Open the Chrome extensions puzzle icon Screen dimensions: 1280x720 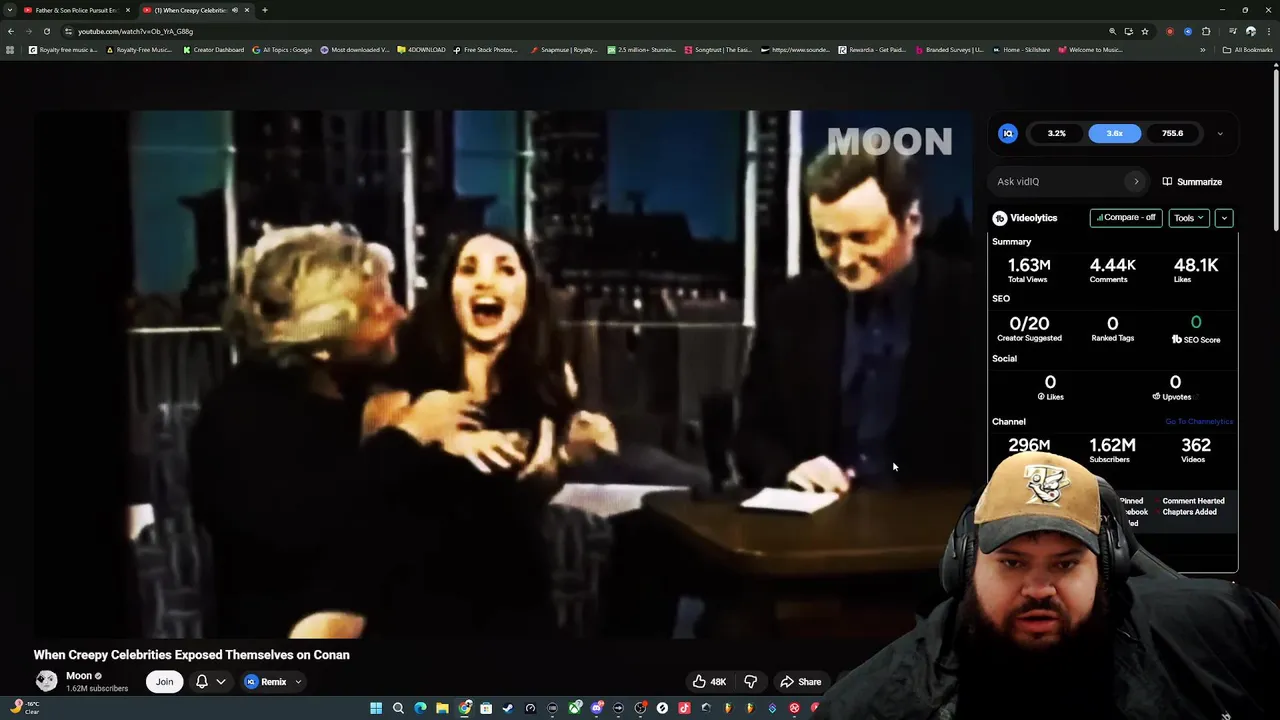[1206, 31]
